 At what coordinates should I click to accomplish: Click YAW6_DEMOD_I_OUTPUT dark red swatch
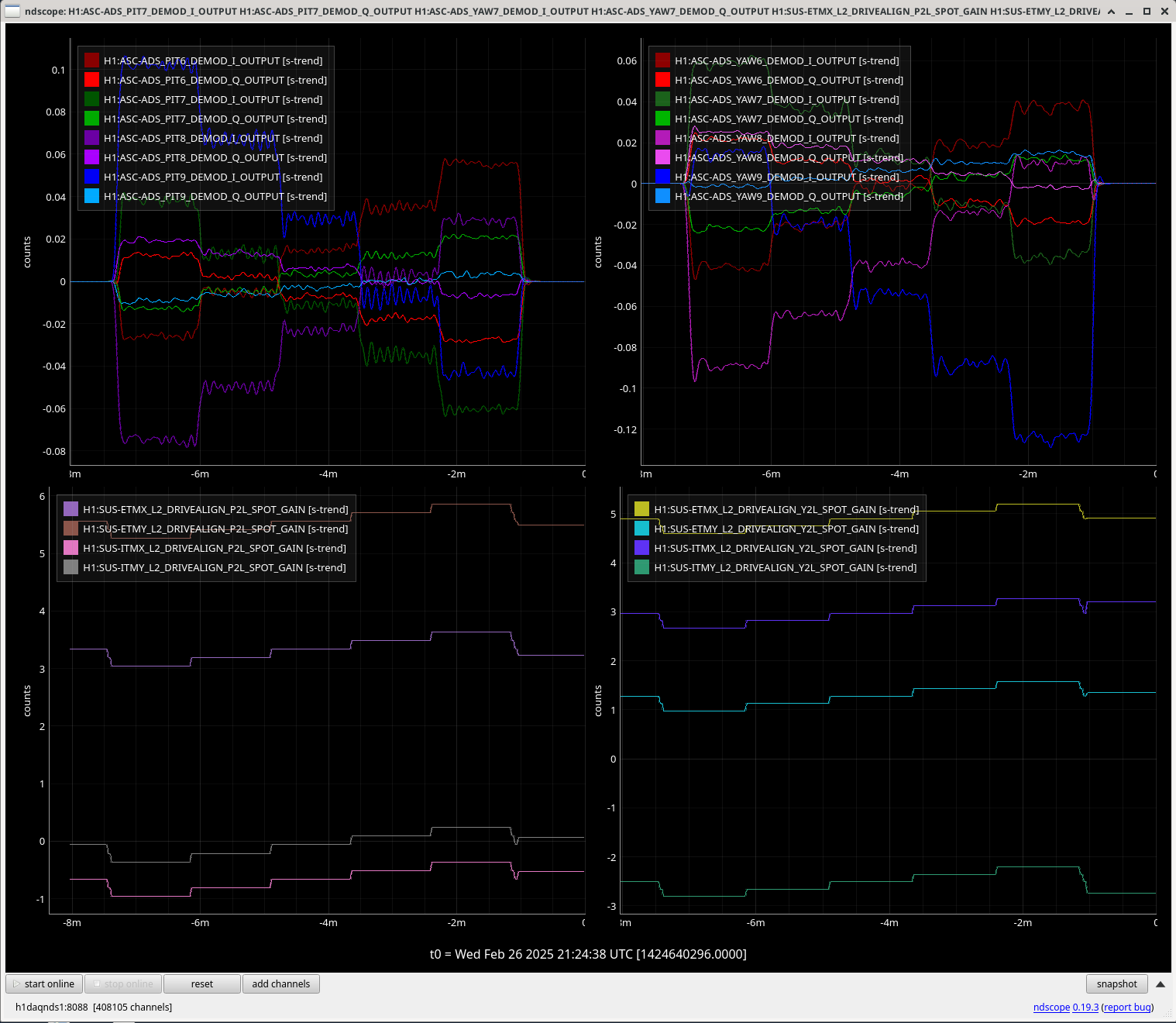662,60
